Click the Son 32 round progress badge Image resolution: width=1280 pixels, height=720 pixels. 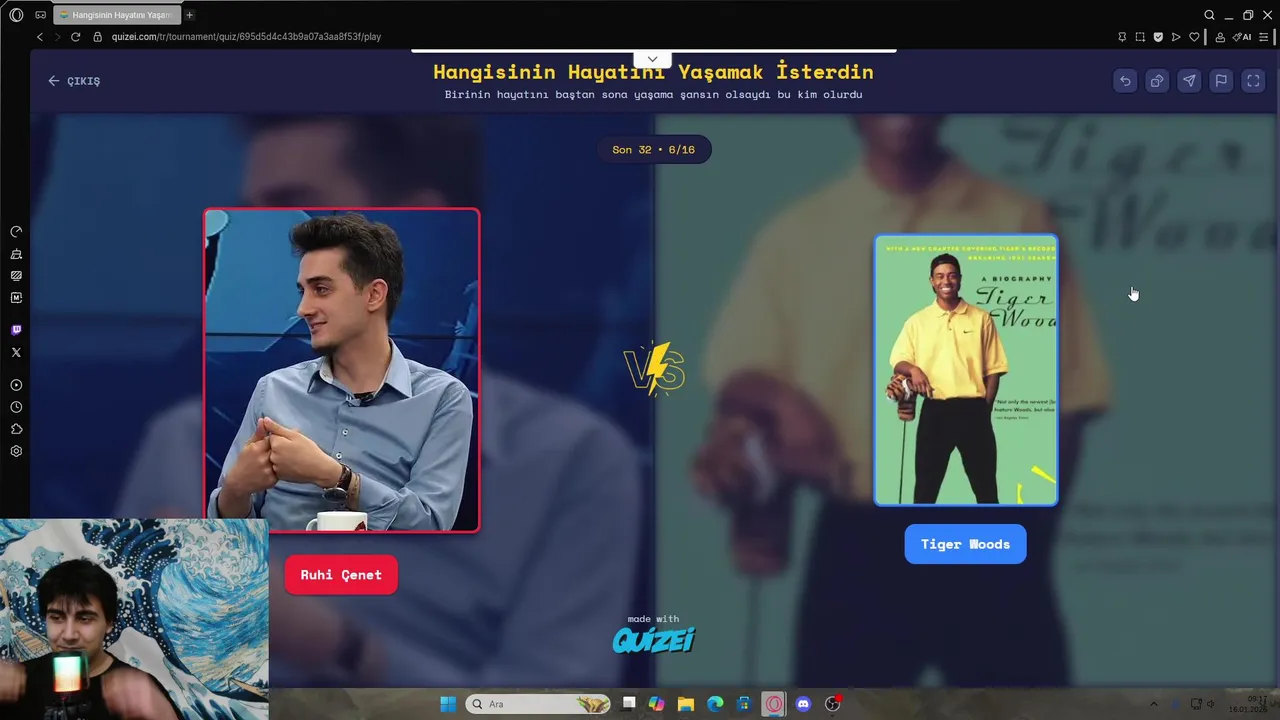tap(654, 149)
